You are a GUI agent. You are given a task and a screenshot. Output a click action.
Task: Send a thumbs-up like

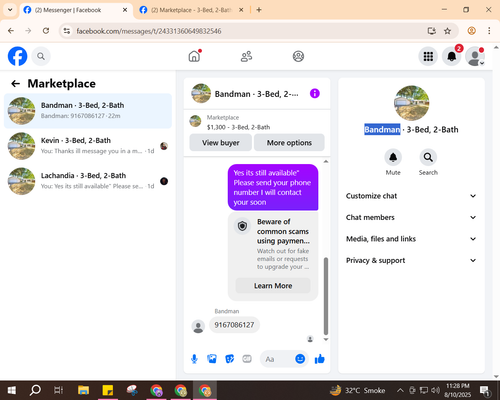click(319, 359)
